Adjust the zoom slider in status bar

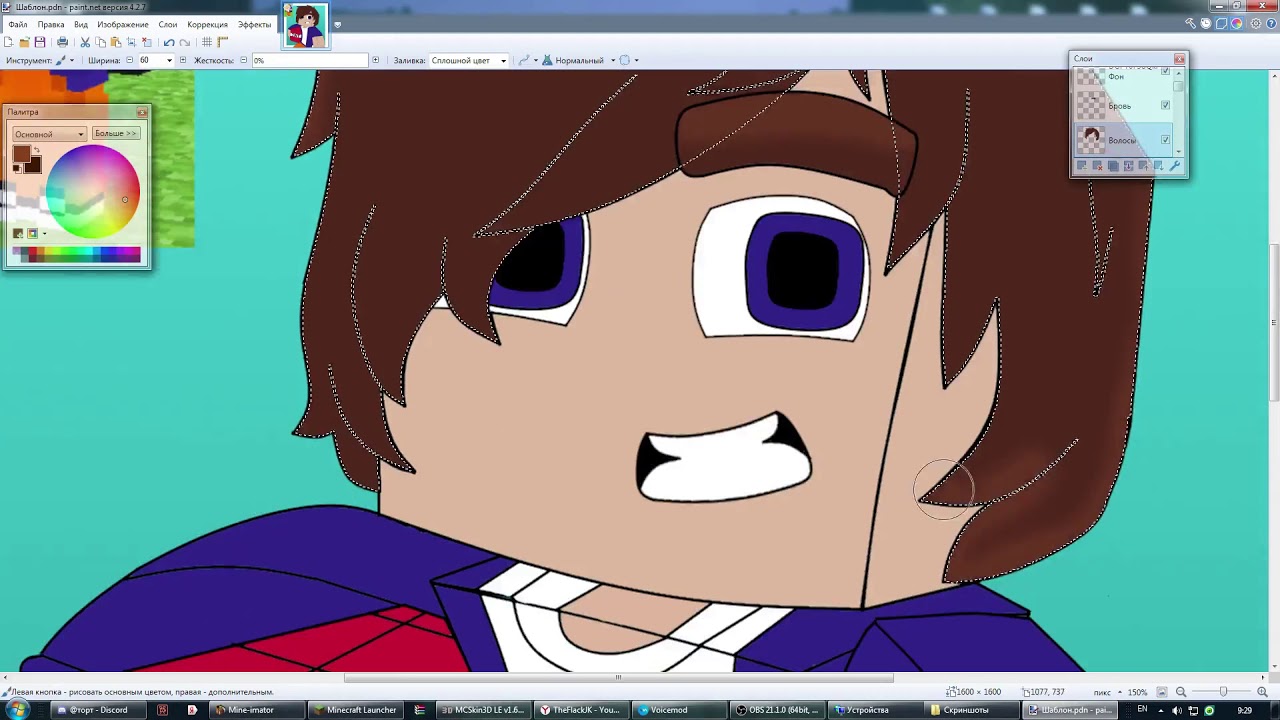click(x=1223, y=692)
